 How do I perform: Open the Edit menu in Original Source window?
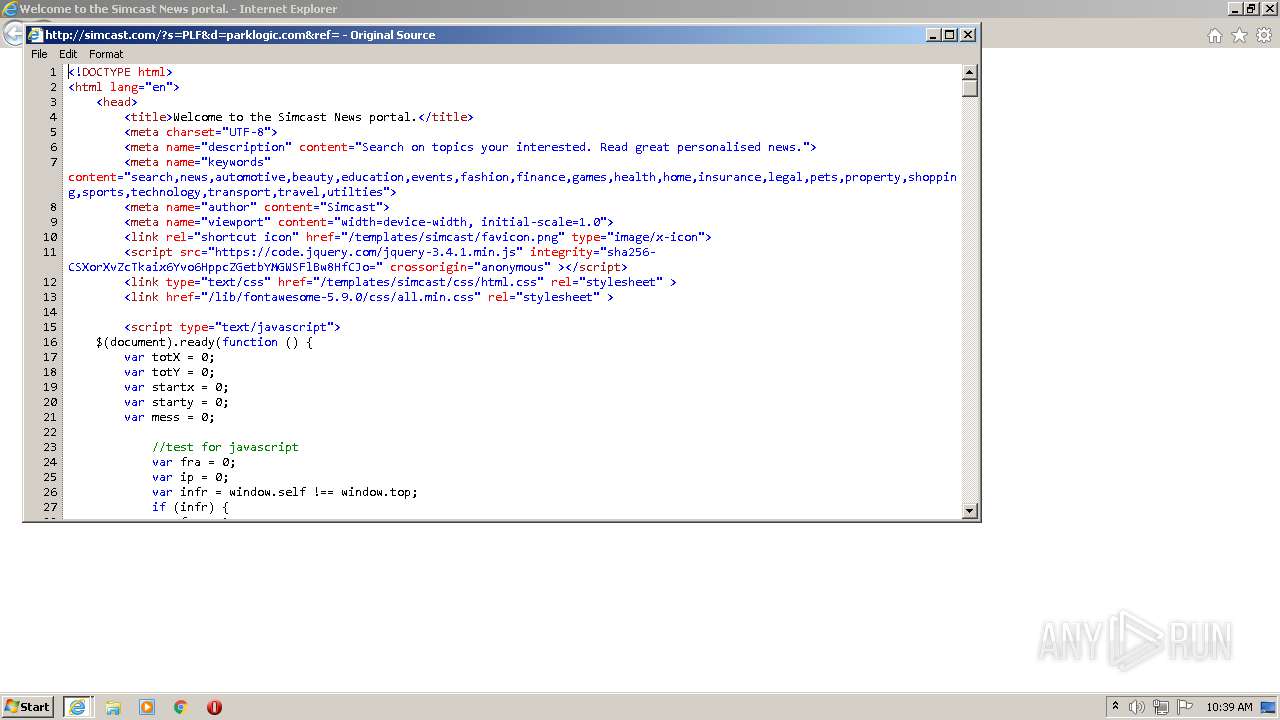coord(68,54)
